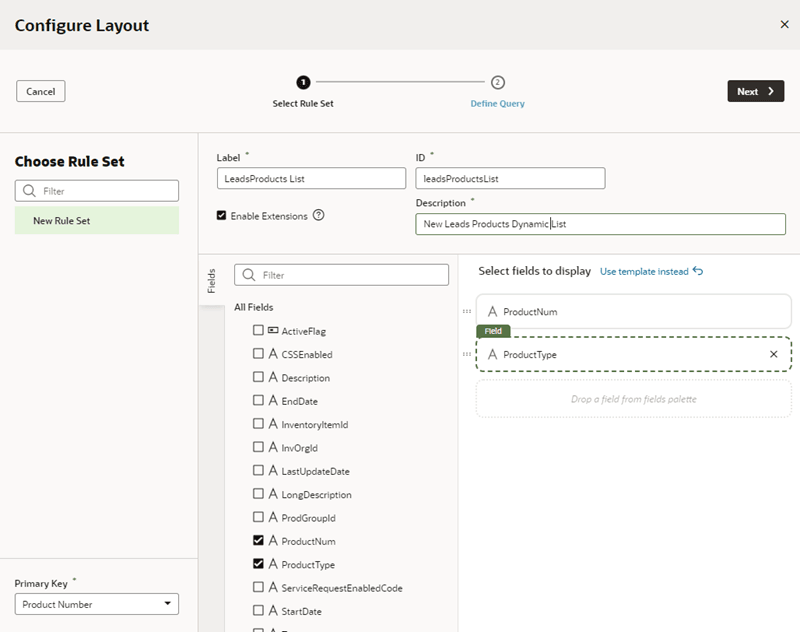Open the vertical Fields tab
Viewport: 800px width, 632px height.
[212, 280]
